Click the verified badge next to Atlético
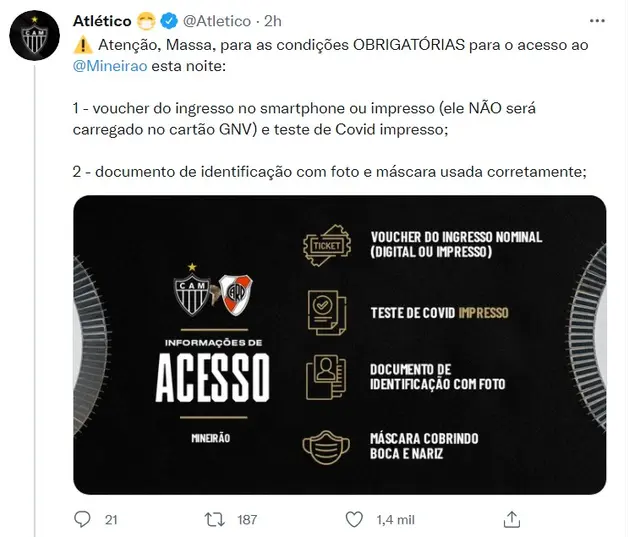The height and width of the screenshot is (537, 640). [169, 21]
